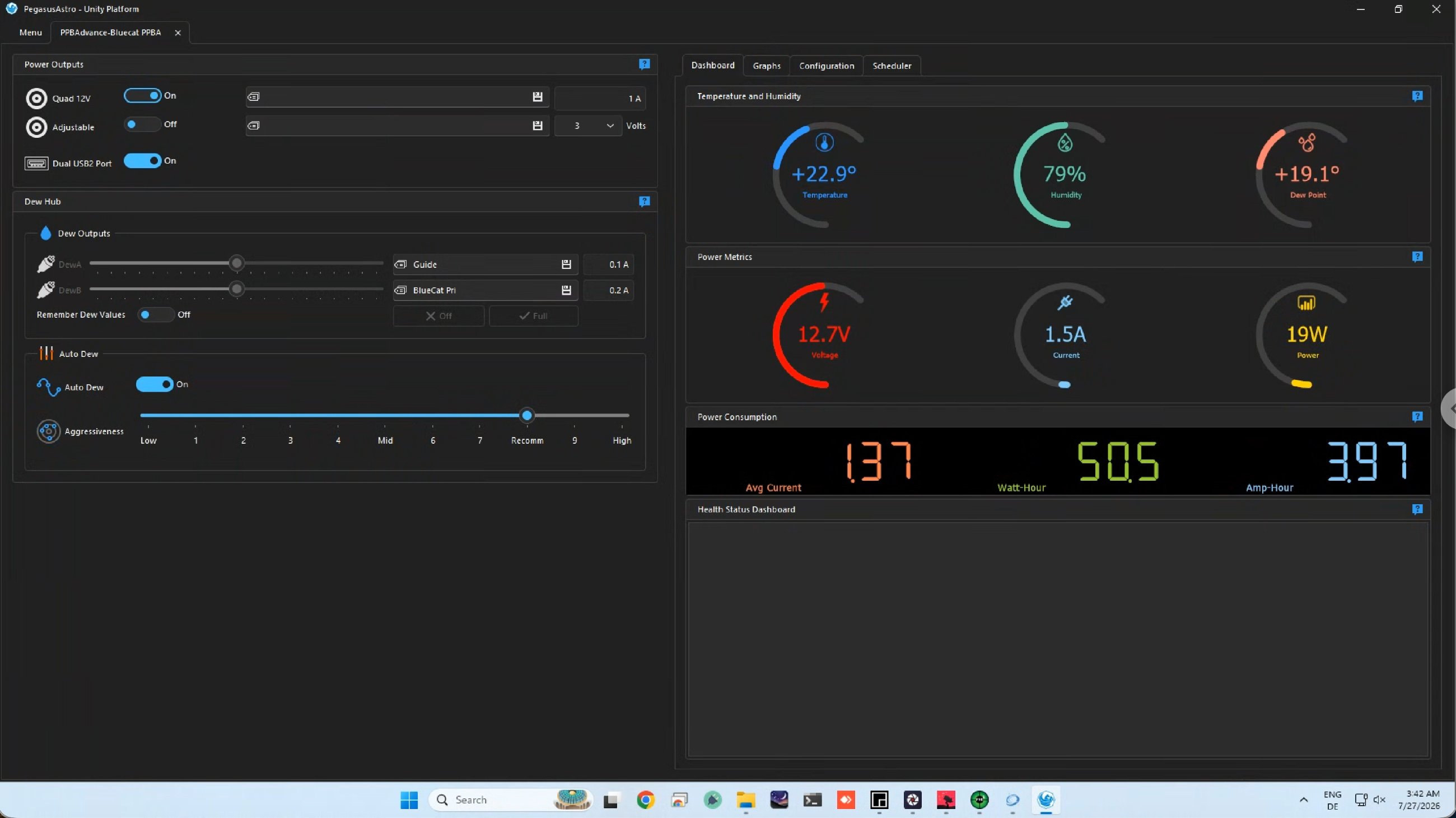Open help for Health Status Dashboard
1456x818 pixels.
click(x=1417, y=509)
